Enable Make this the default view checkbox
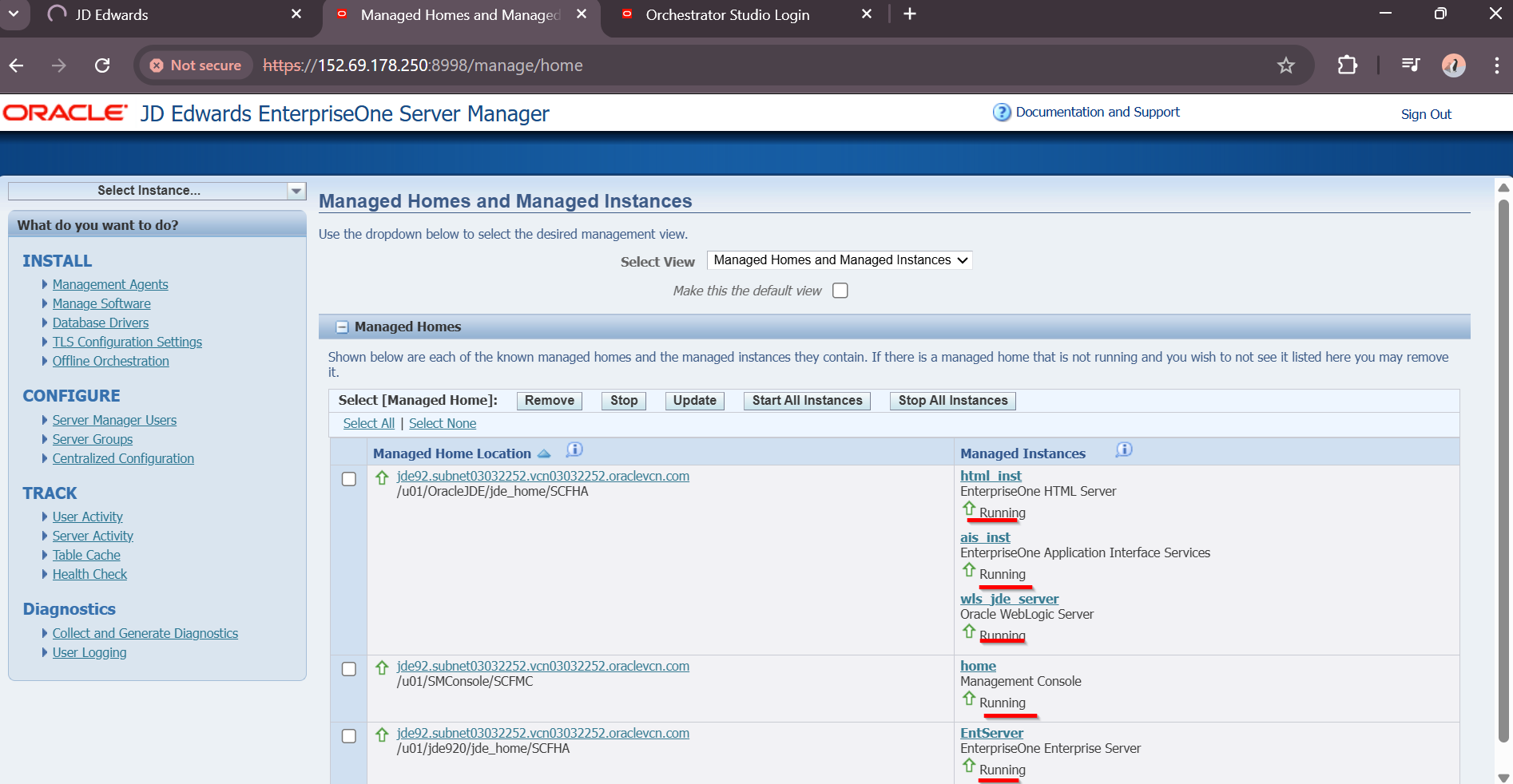Viewport: 1513px width, 784px height. point(840,291)
